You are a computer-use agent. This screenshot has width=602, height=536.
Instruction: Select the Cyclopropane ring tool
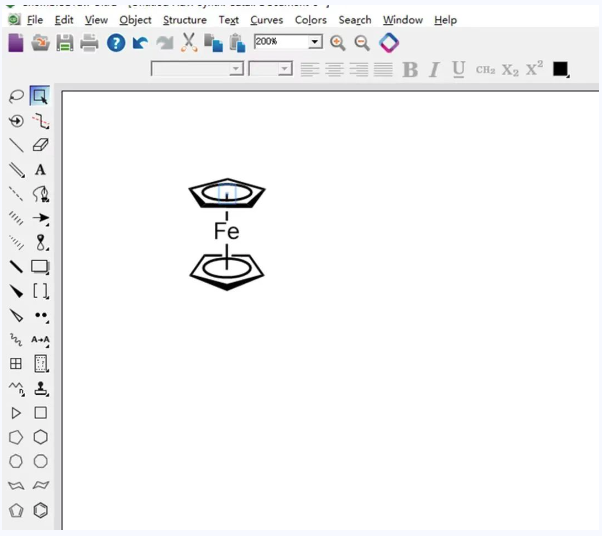pos(16,413)
